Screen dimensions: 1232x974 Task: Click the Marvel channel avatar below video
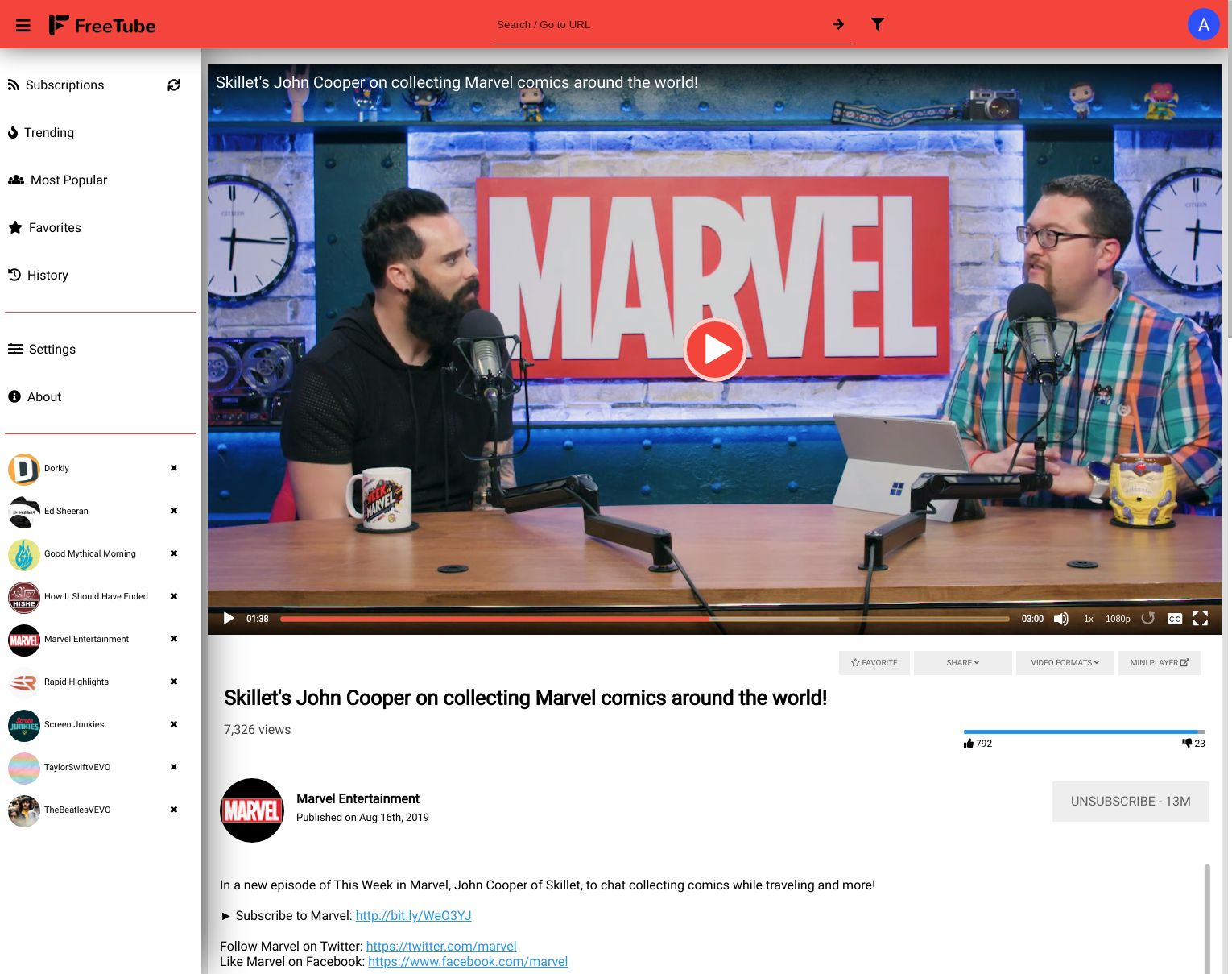(252, 810)
